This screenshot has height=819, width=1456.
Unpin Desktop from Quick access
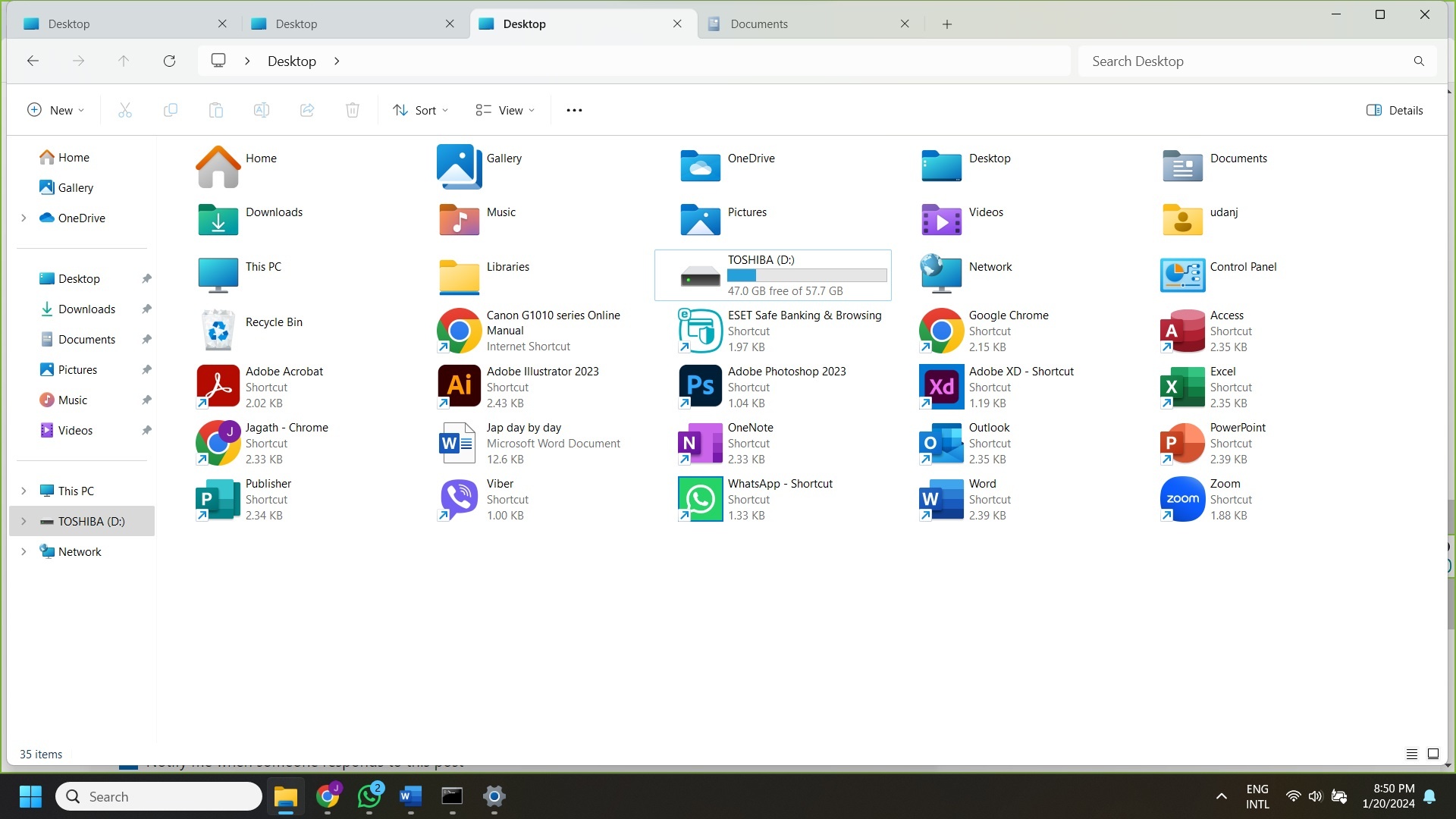pyautogui.click(x=146, y=278)
